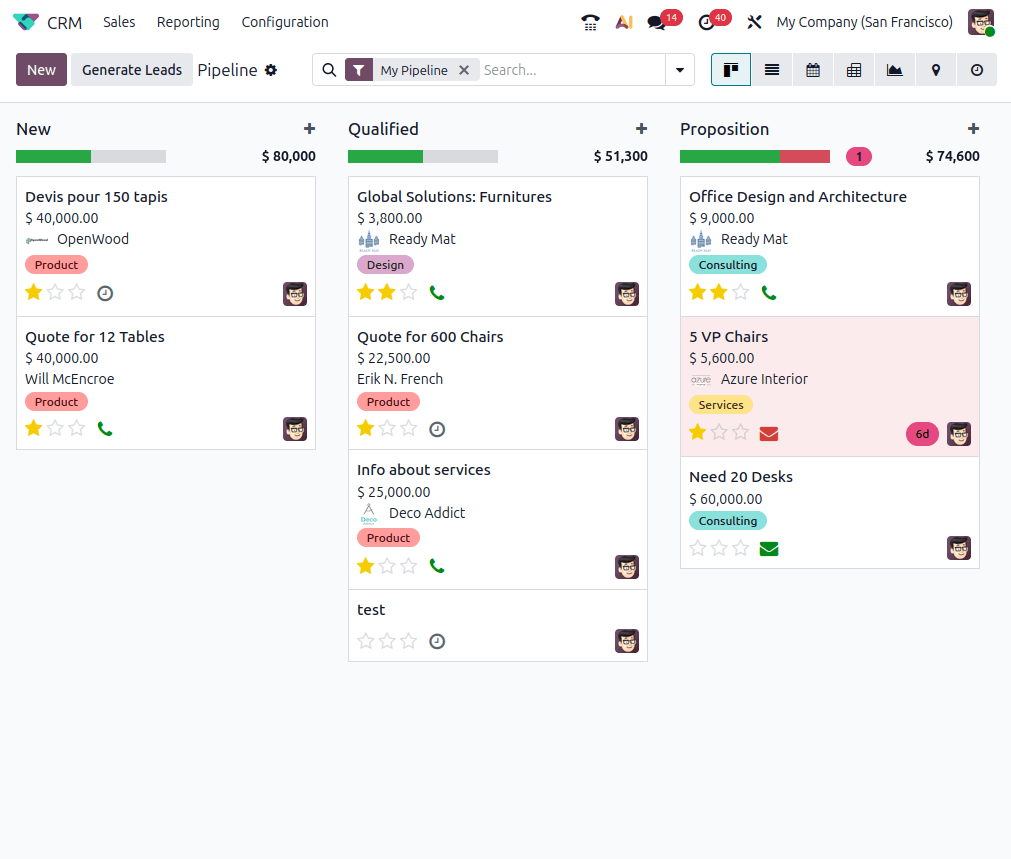
Task: Switch to pivot table view
Action: [854, 70]
